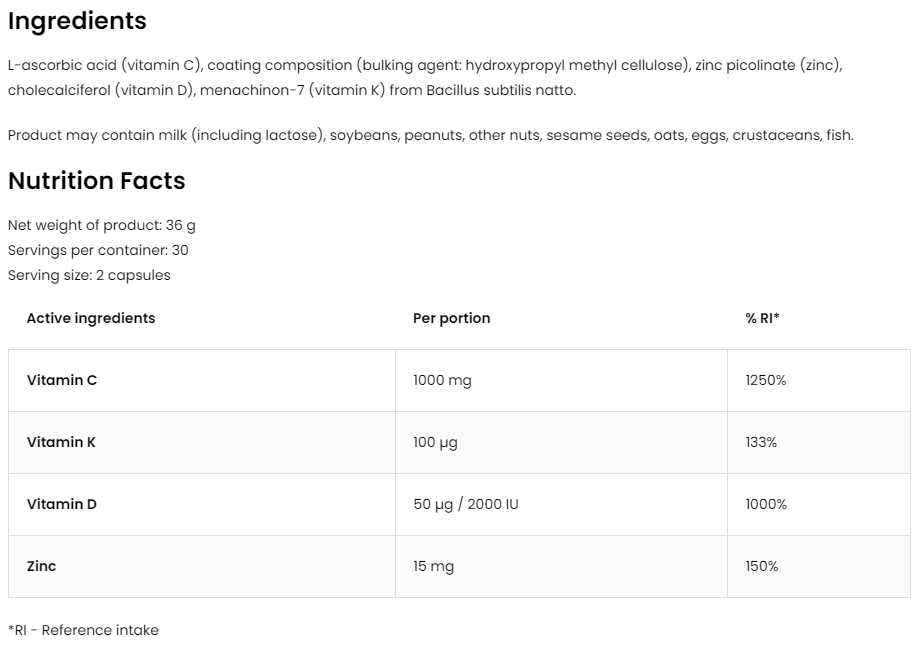Click the 150% reference intake value
This screenshot has height=646, width=921.
762,566
